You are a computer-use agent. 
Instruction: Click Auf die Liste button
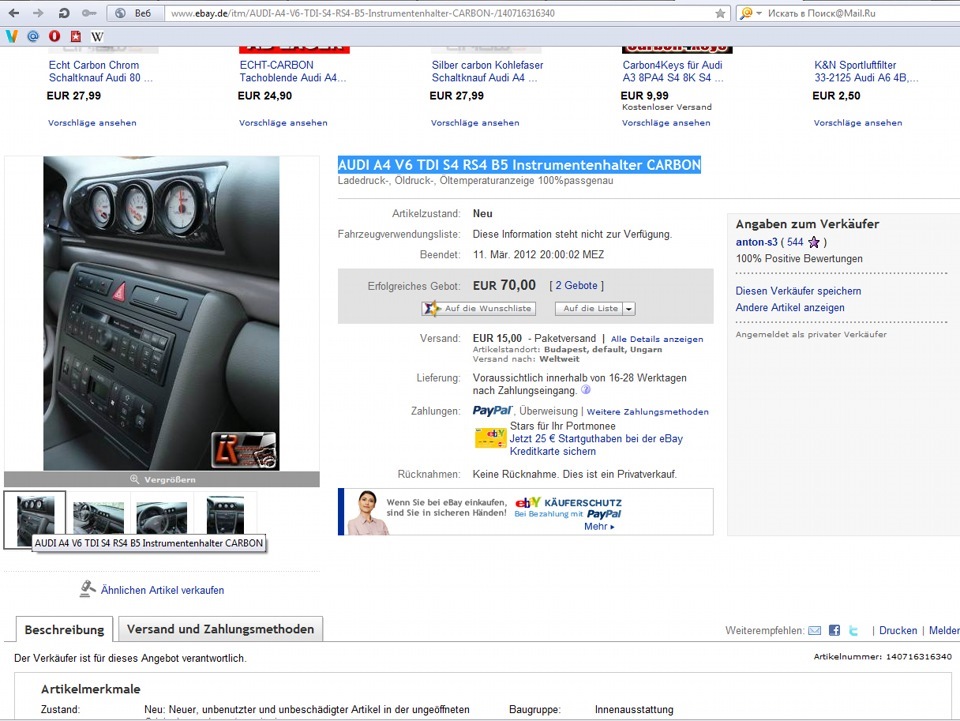(589, 308)
